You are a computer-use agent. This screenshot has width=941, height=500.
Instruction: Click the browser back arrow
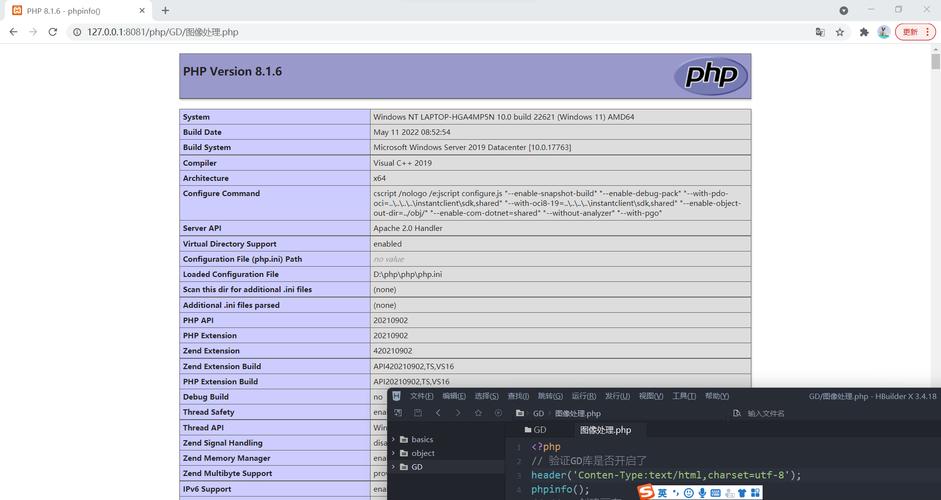pos(13,32)
